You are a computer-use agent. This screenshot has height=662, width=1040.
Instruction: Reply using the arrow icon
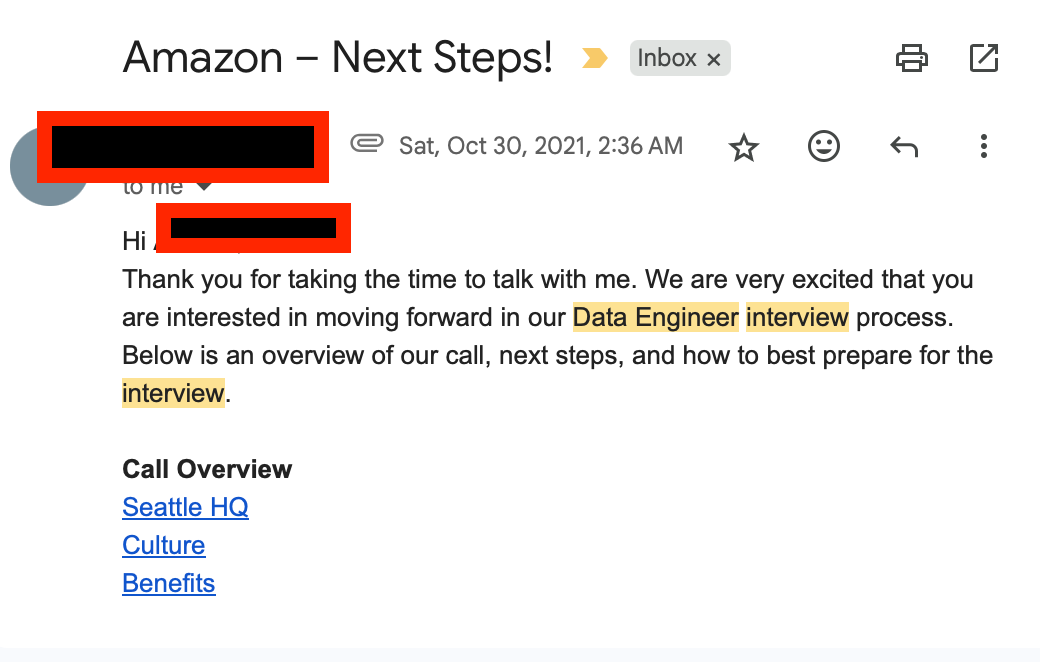pos(904,148)
